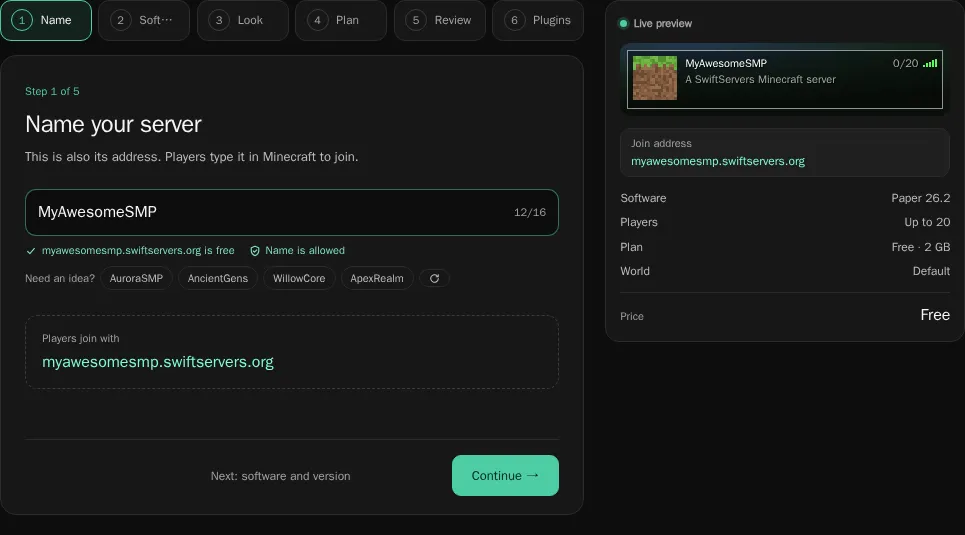Click the green Live preview status dot
Screen dimensions: 965x535
(x=623, y=23)
